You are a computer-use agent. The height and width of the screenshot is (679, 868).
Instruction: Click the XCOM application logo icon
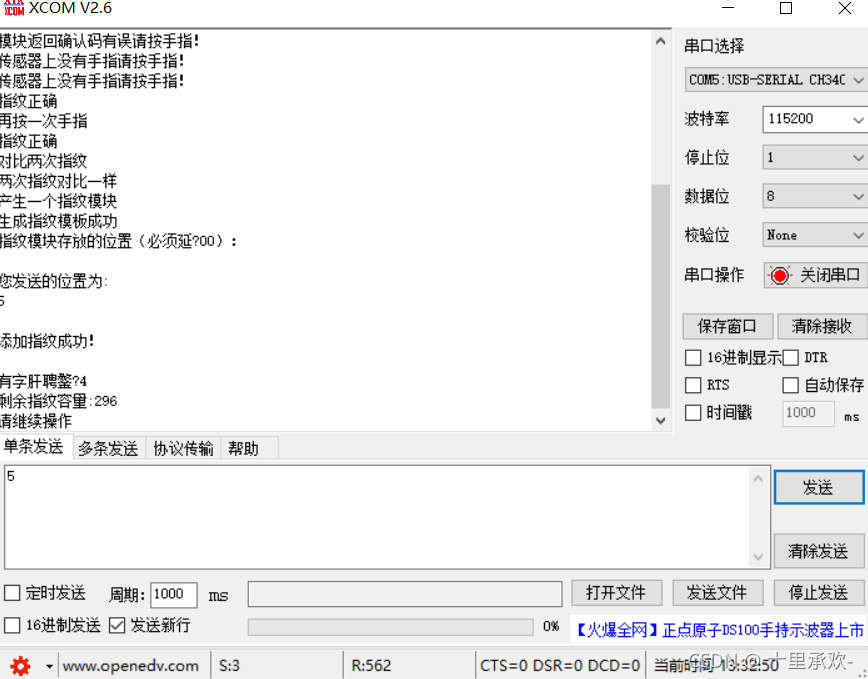coord(14,8)
